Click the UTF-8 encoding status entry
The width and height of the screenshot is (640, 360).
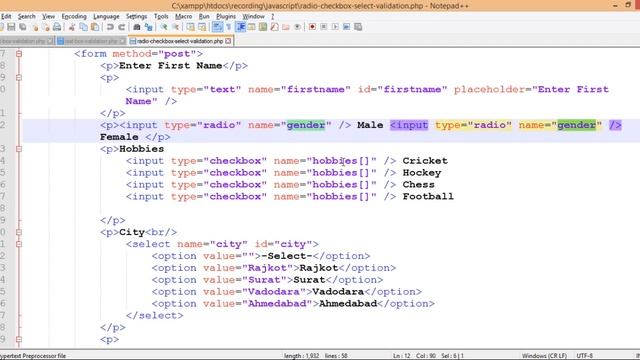584,356
